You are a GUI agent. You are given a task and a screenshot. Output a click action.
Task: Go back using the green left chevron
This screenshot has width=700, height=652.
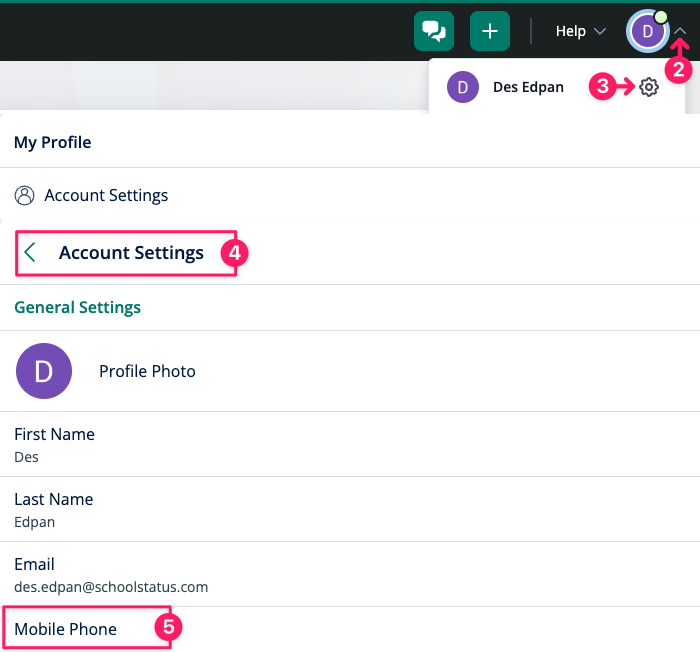coord(30,253)
